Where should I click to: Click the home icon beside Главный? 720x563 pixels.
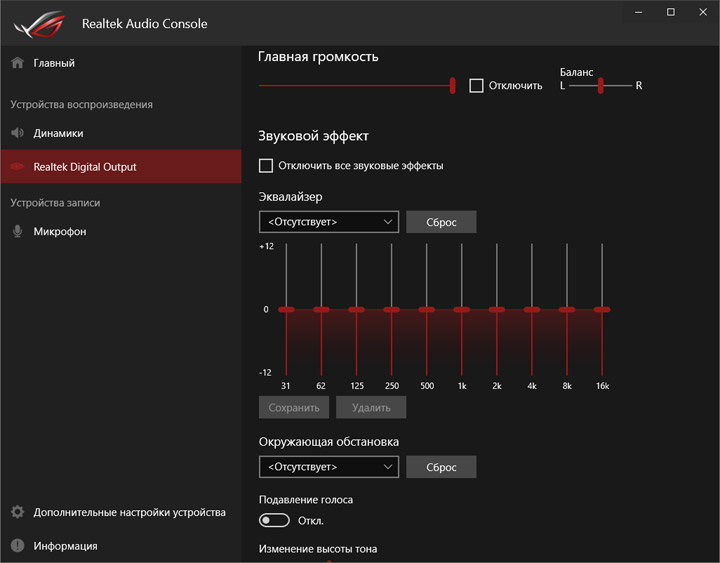tap(17, 62)
